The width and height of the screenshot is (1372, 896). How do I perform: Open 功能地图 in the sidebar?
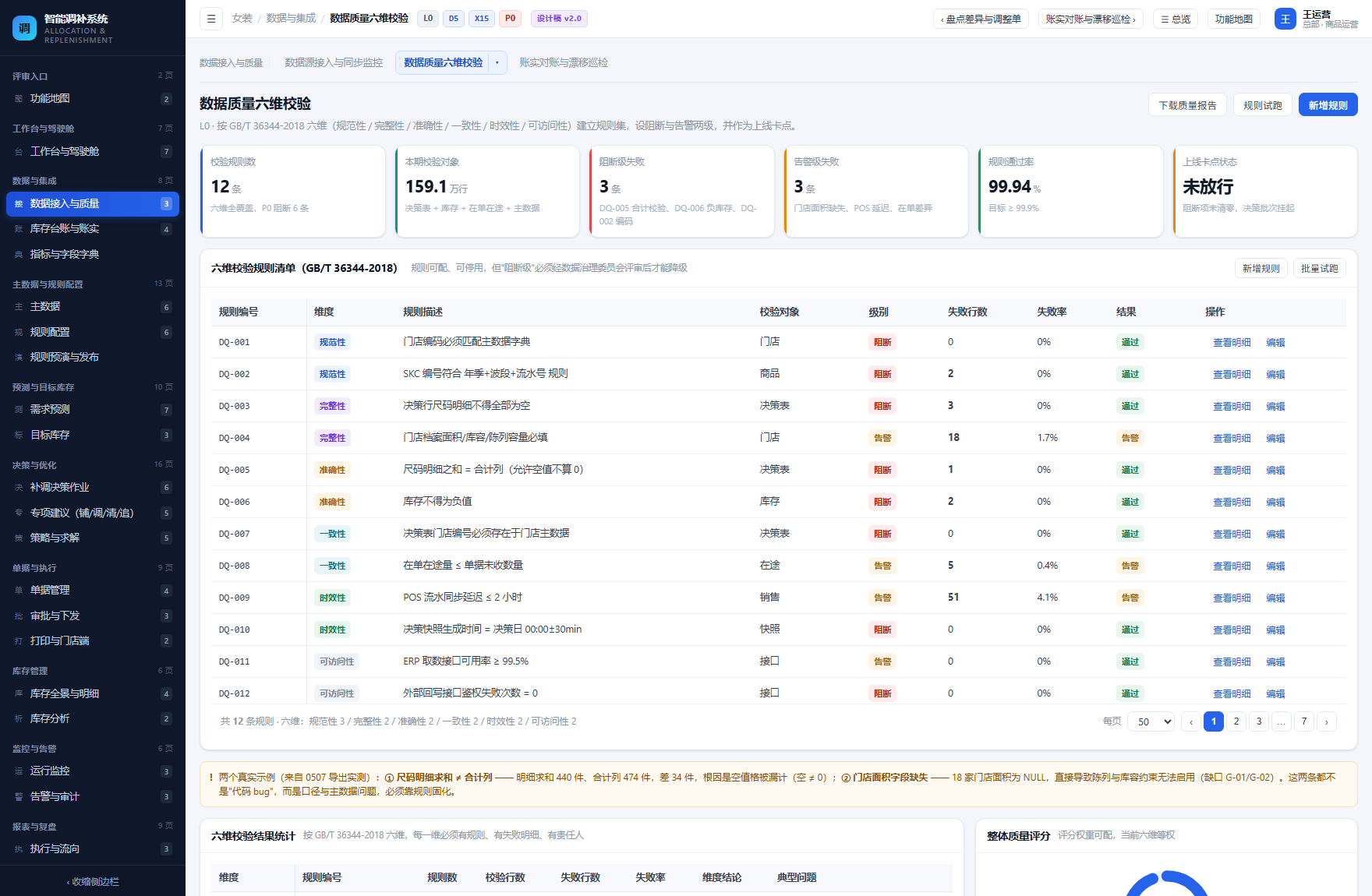point(93,99)
